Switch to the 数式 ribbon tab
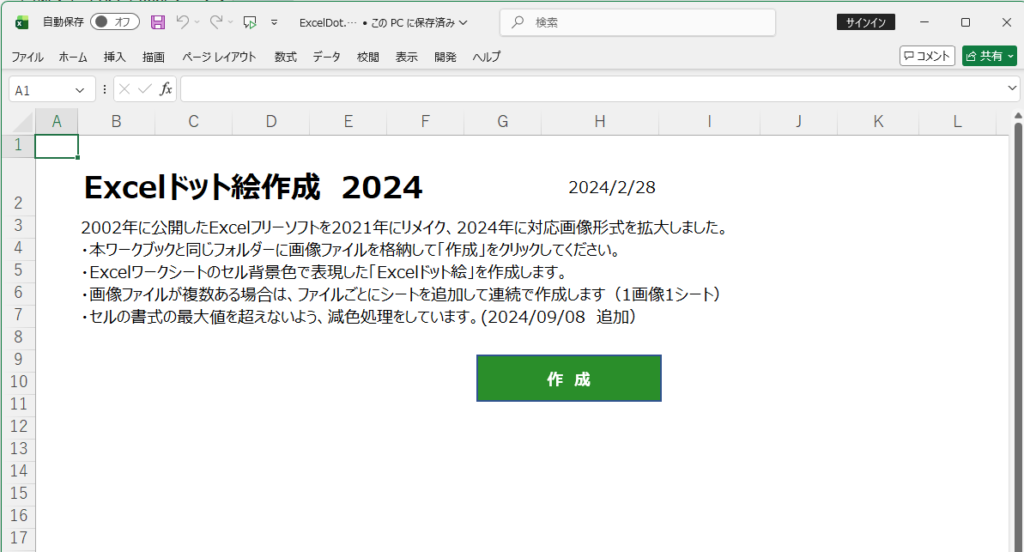This screenshot has height=552, width=1024. pyautogui.click(x=286, y=57)
